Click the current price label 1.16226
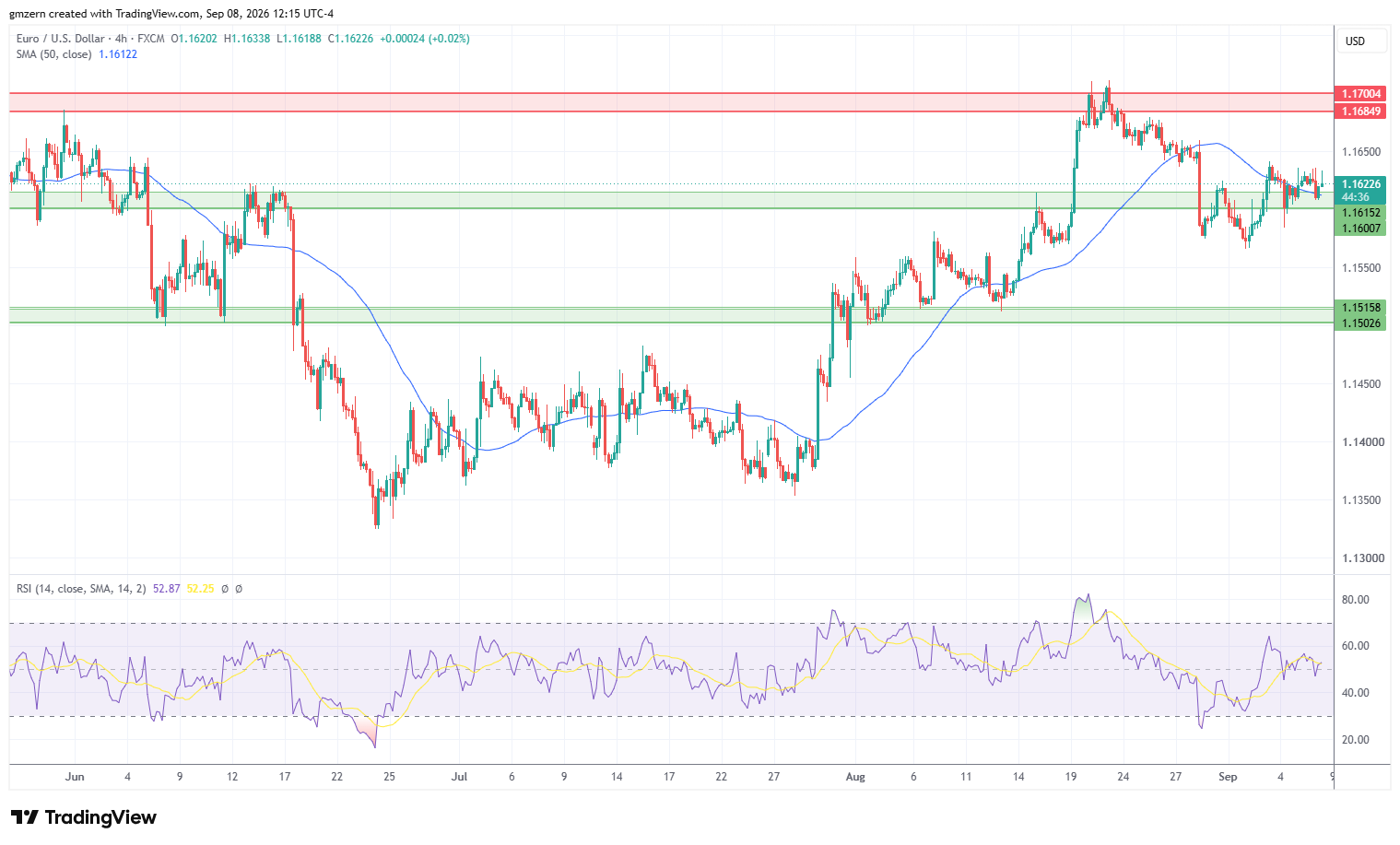The width and height of the screenshot is (1400, 845). click(x=1360, y=184)
